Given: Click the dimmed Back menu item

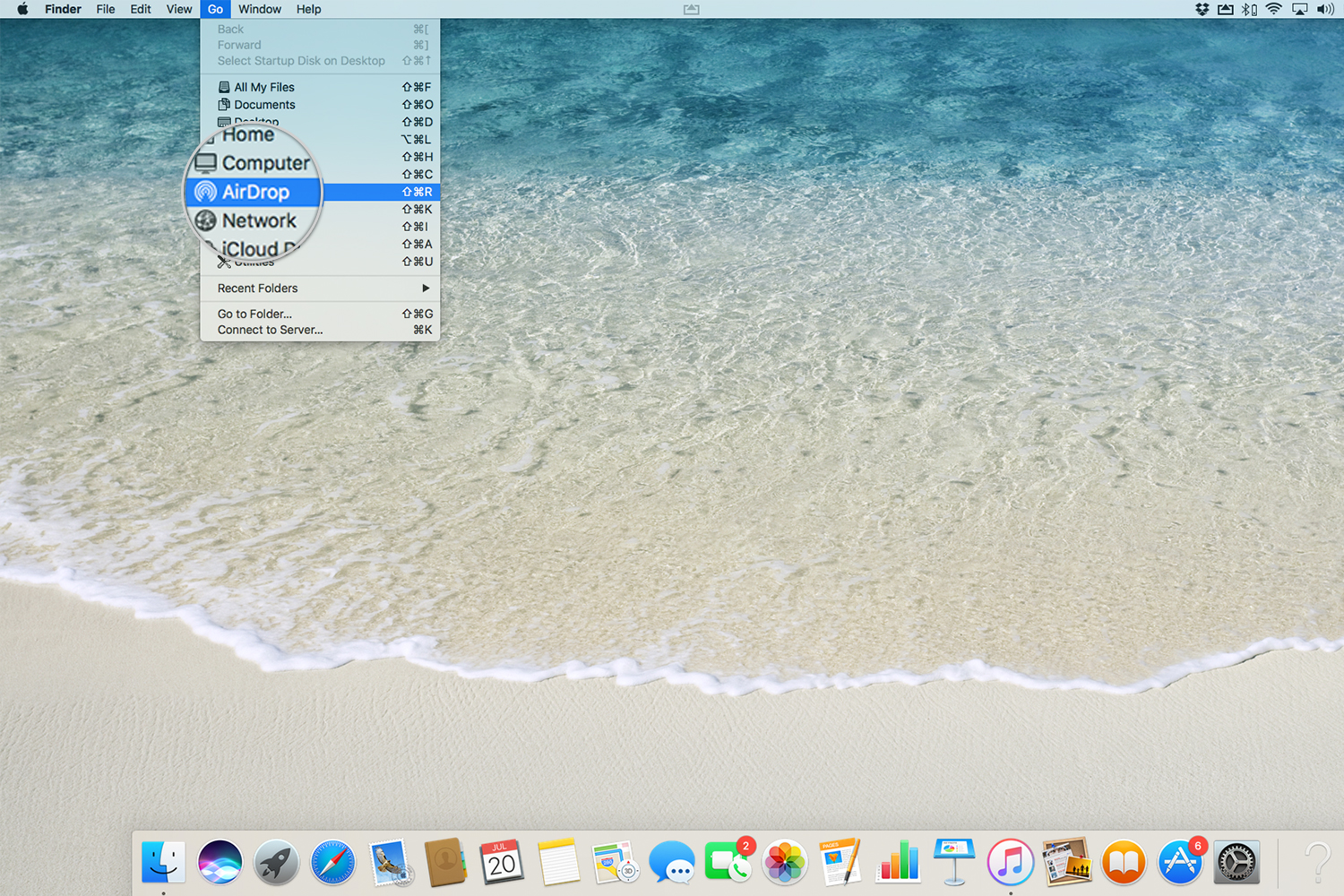Looking at the screenshot, I should [320, 29].
